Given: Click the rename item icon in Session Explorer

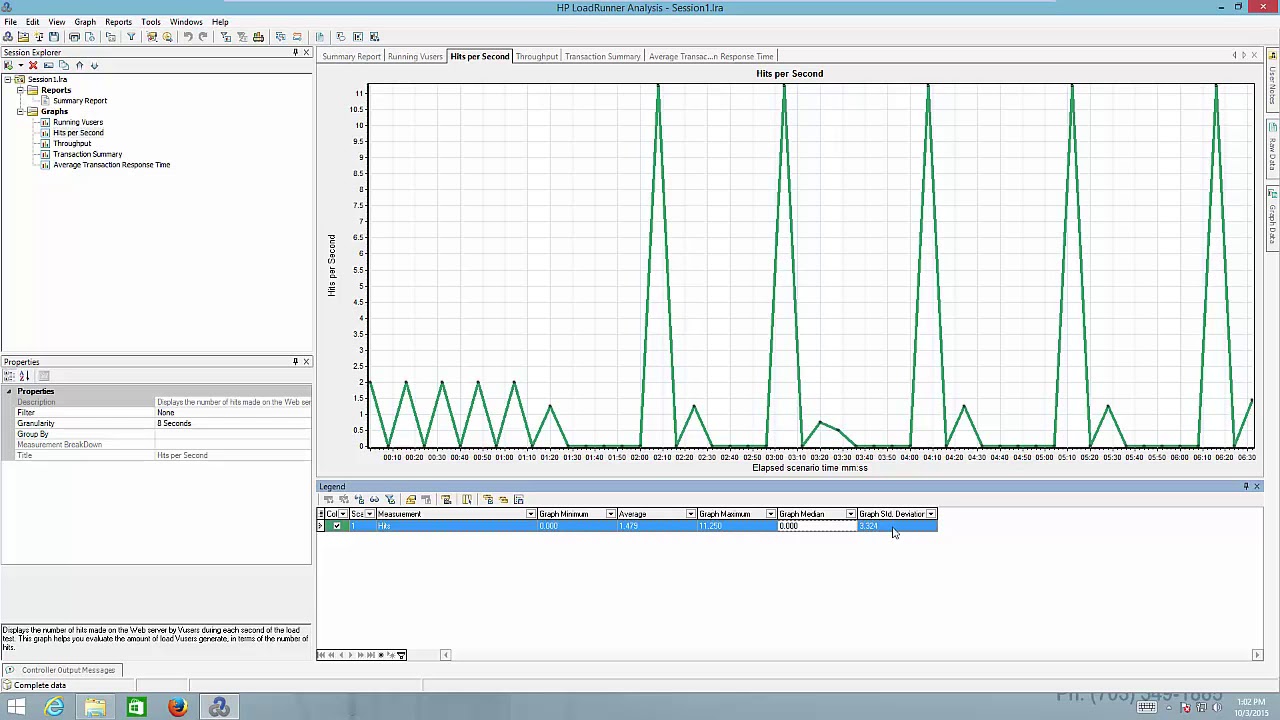Looking at the screenshot, I should coord(48,65).
